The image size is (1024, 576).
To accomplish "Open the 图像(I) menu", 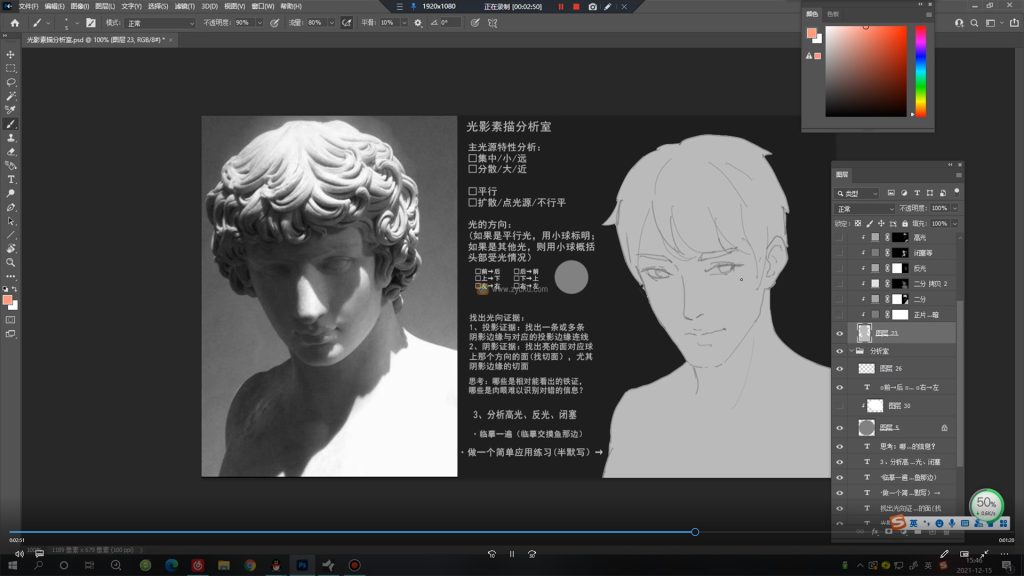I will click(x=79, y=6).
